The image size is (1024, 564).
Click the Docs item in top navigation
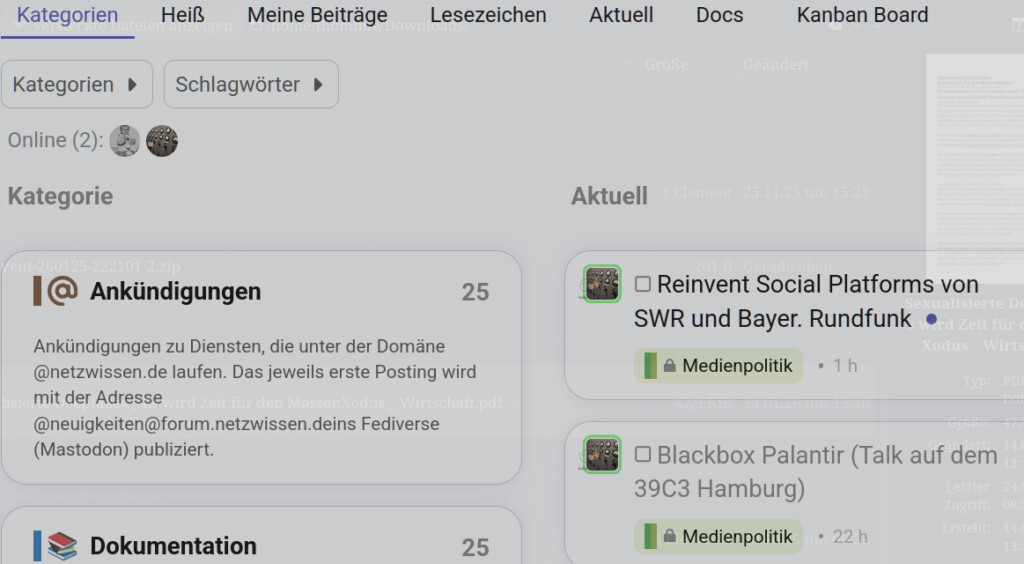(x=719, y=15)
